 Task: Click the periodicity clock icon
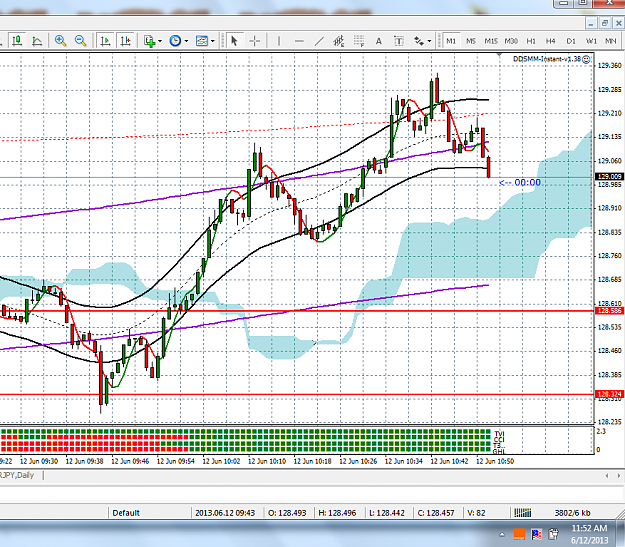tap(175, 41)
